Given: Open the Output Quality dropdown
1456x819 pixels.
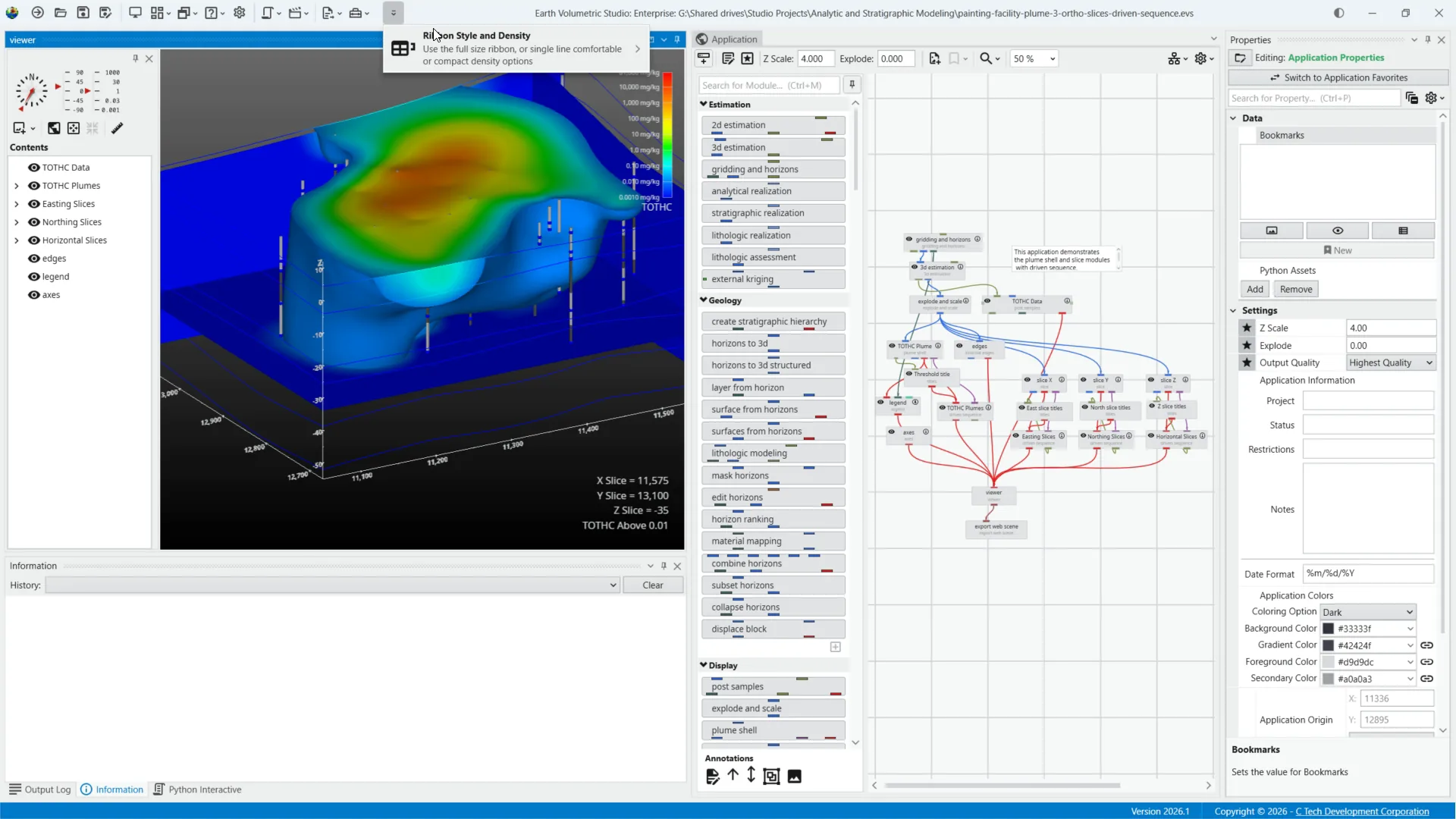Looking at the screenshot, I should [x=1391, y=362].
